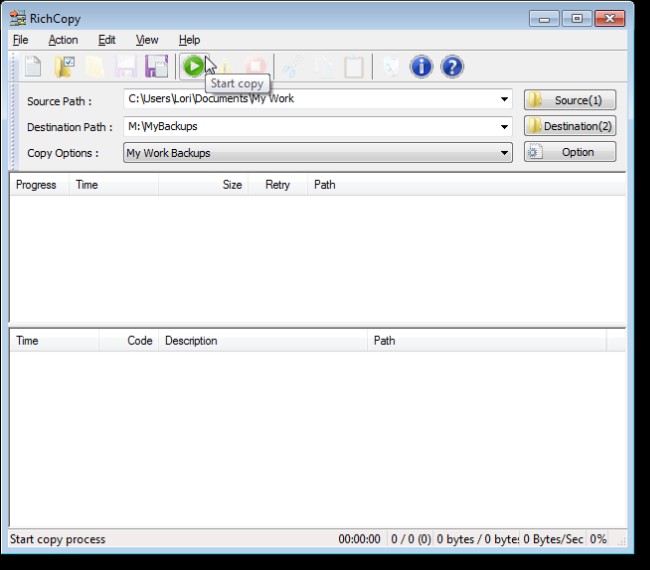
Task: Click the Destination(2) folder button
Action: pos(570,126)
